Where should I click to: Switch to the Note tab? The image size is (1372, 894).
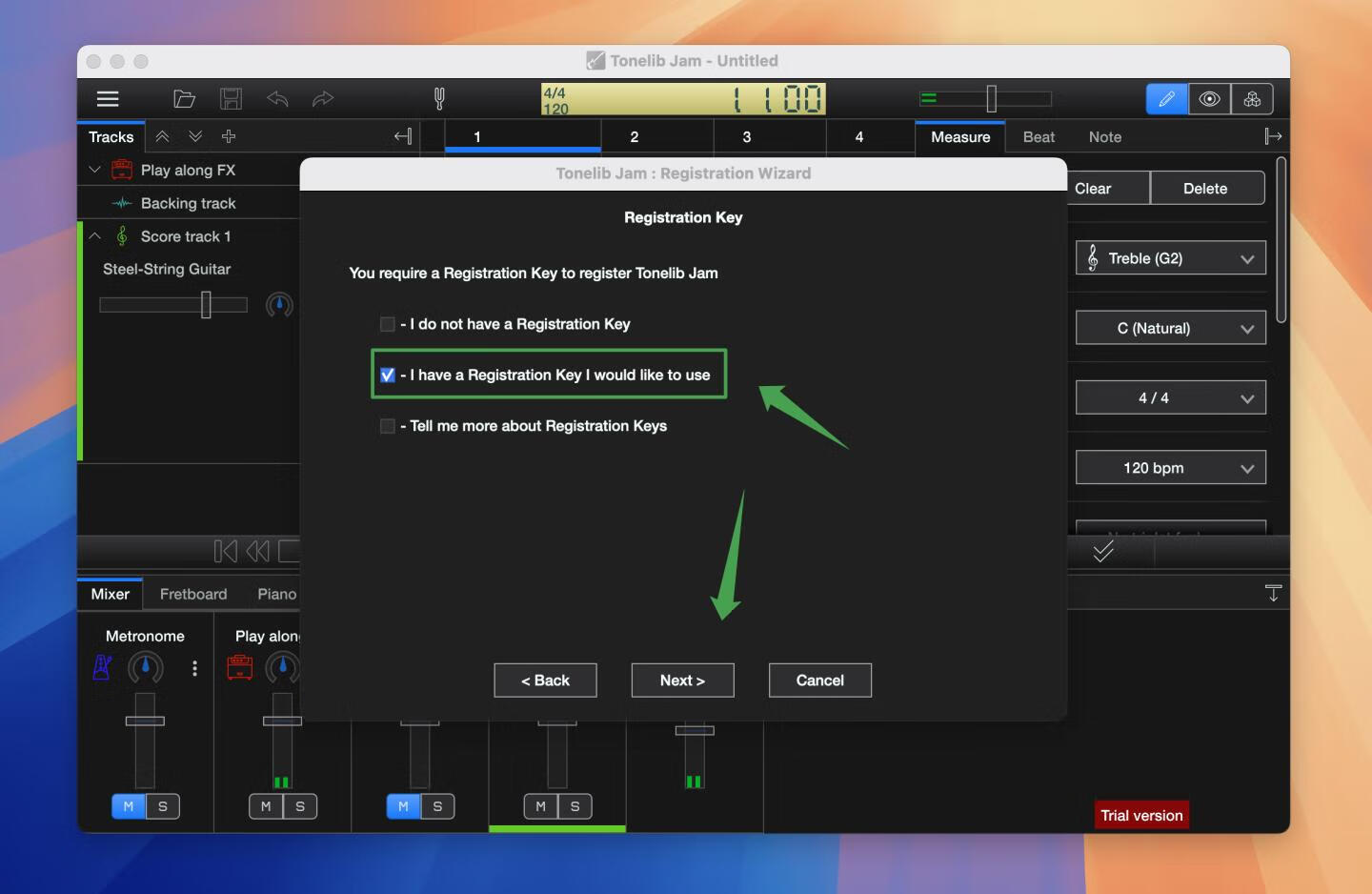(1105, 137)
